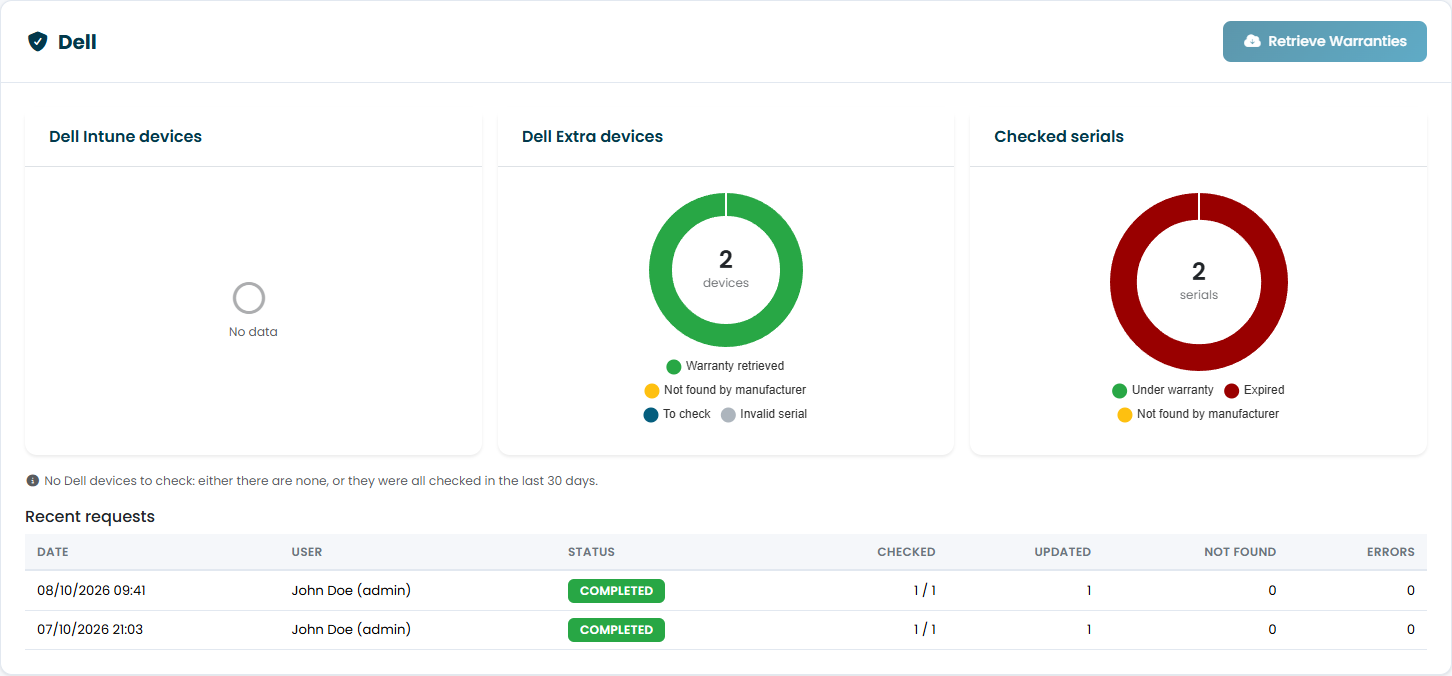
Task: Select the USER column header
Action: (x=307, y=552)
